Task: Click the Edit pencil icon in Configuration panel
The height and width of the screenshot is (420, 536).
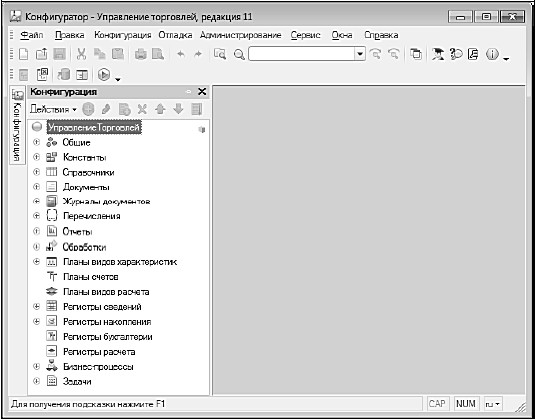Action: tap(106, 109)
